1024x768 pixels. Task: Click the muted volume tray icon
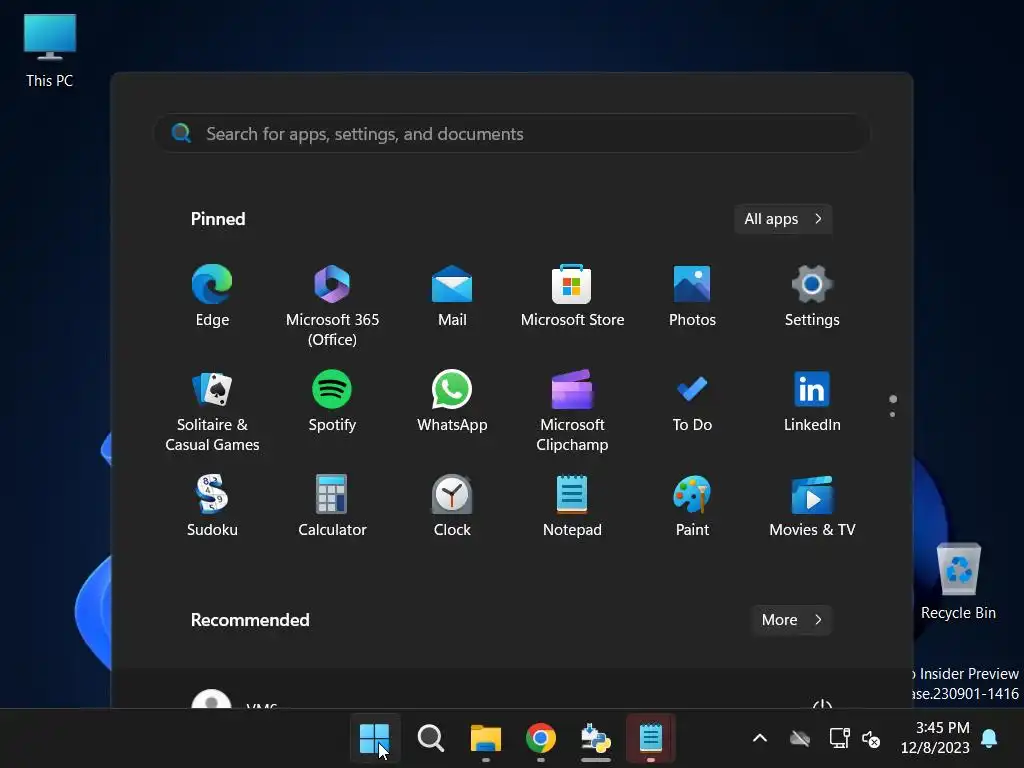(x=871, y=739)
